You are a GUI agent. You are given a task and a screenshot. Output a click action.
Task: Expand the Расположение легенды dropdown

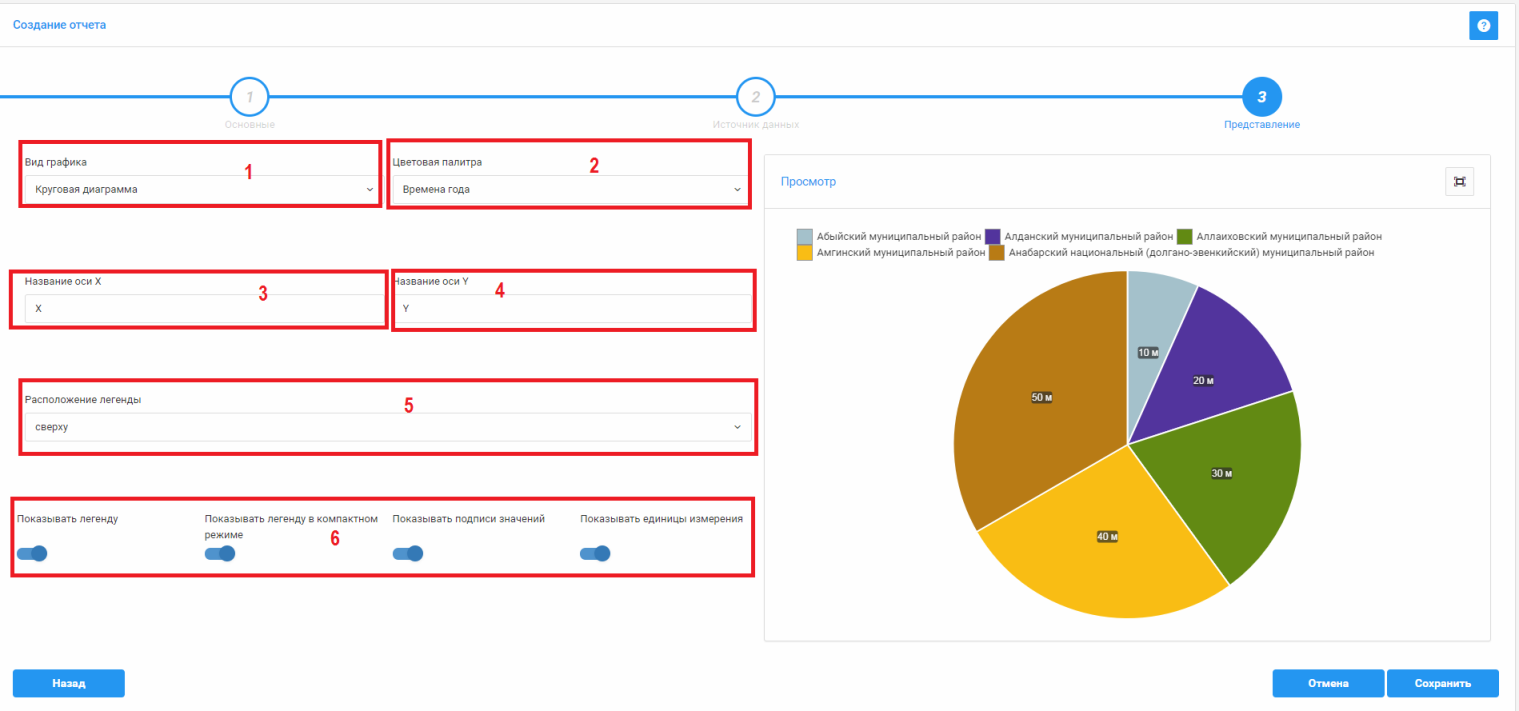387,427
